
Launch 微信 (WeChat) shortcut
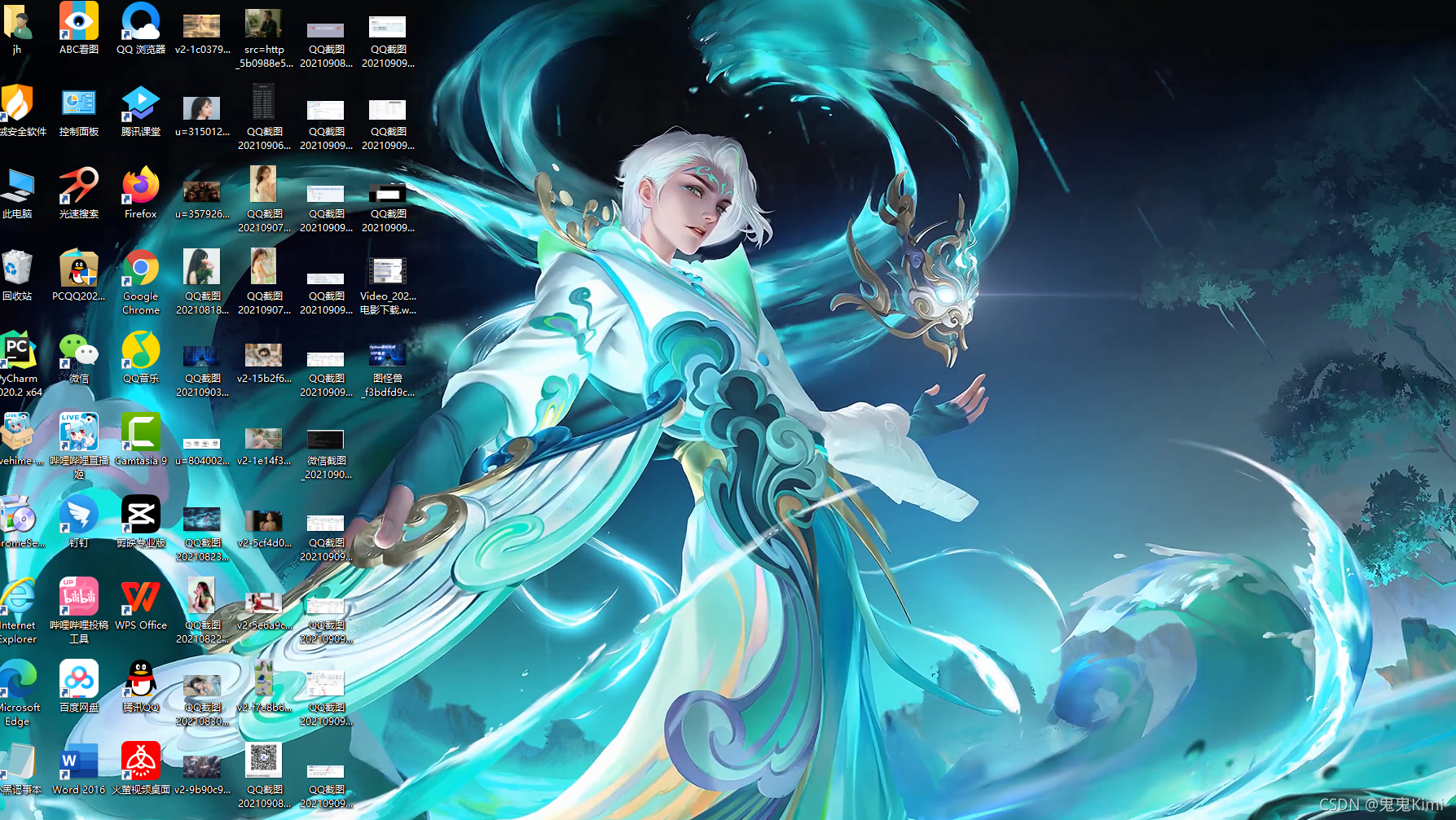click(79, 357)
